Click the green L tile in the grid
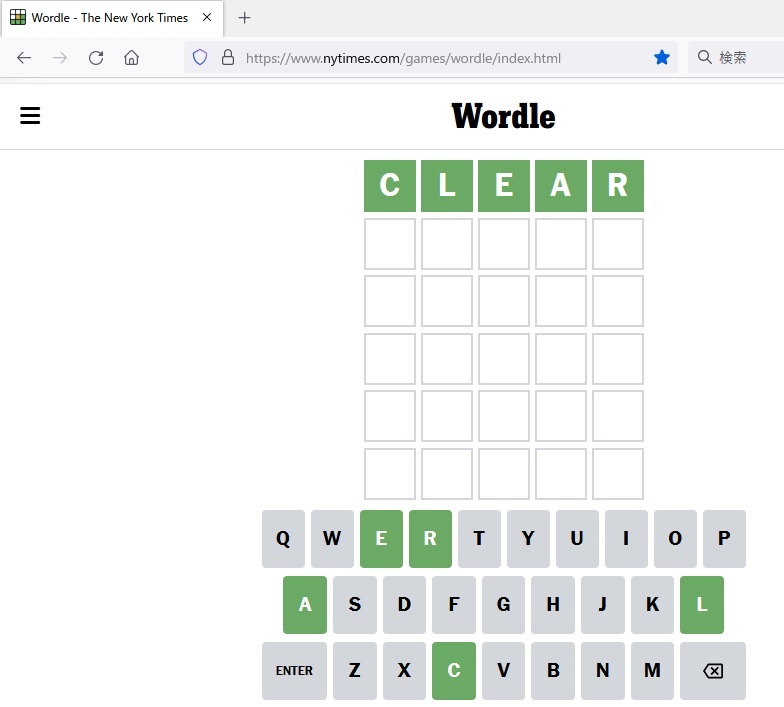Viewport: 784px width, 707px height. point(446,186)
